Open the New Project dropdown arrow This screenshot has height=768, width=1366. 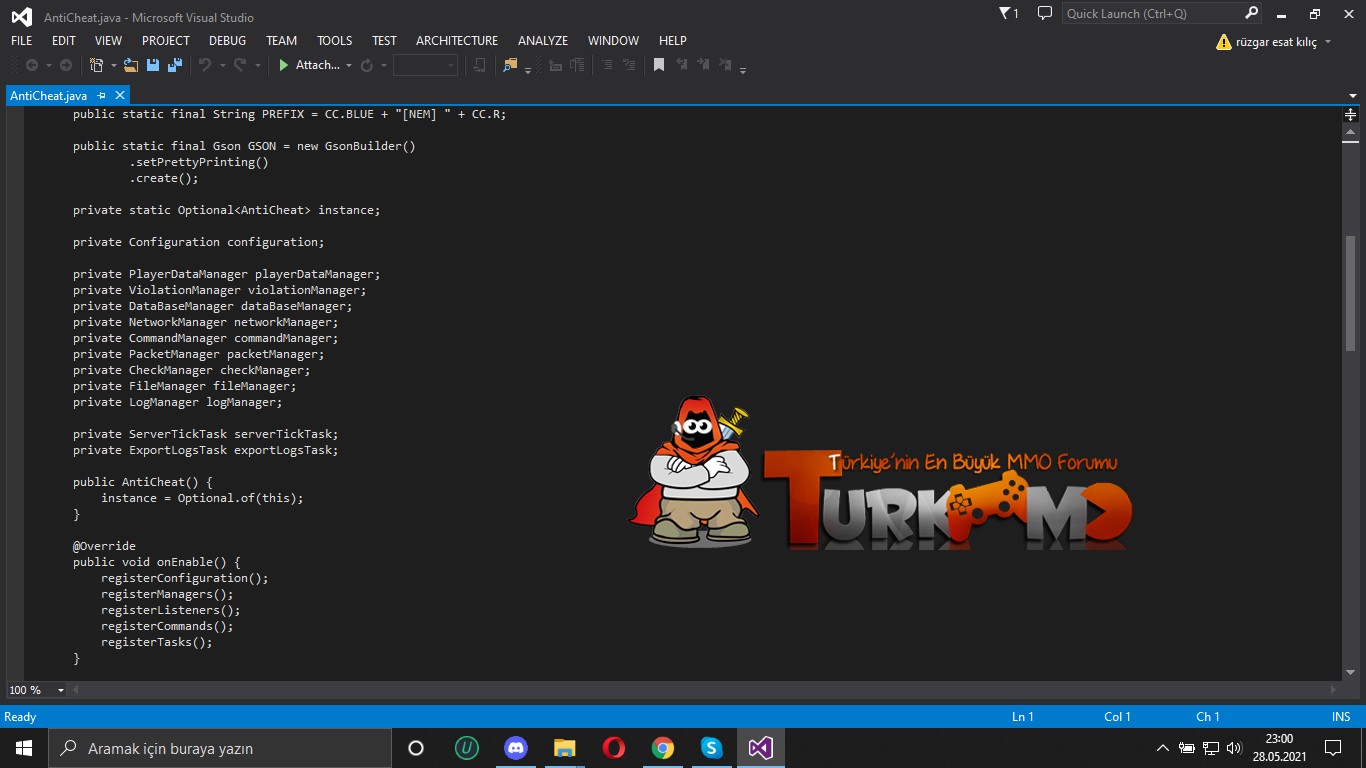pos(113,66)
